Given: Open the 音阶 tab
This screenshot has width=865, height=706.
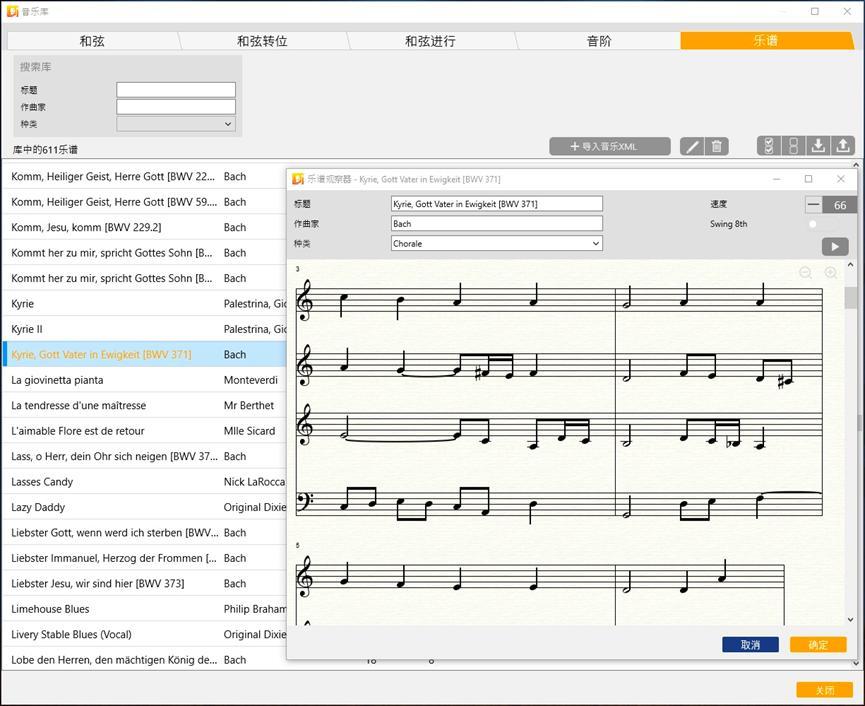Looking at the screenshot, I should coord(599,41).
